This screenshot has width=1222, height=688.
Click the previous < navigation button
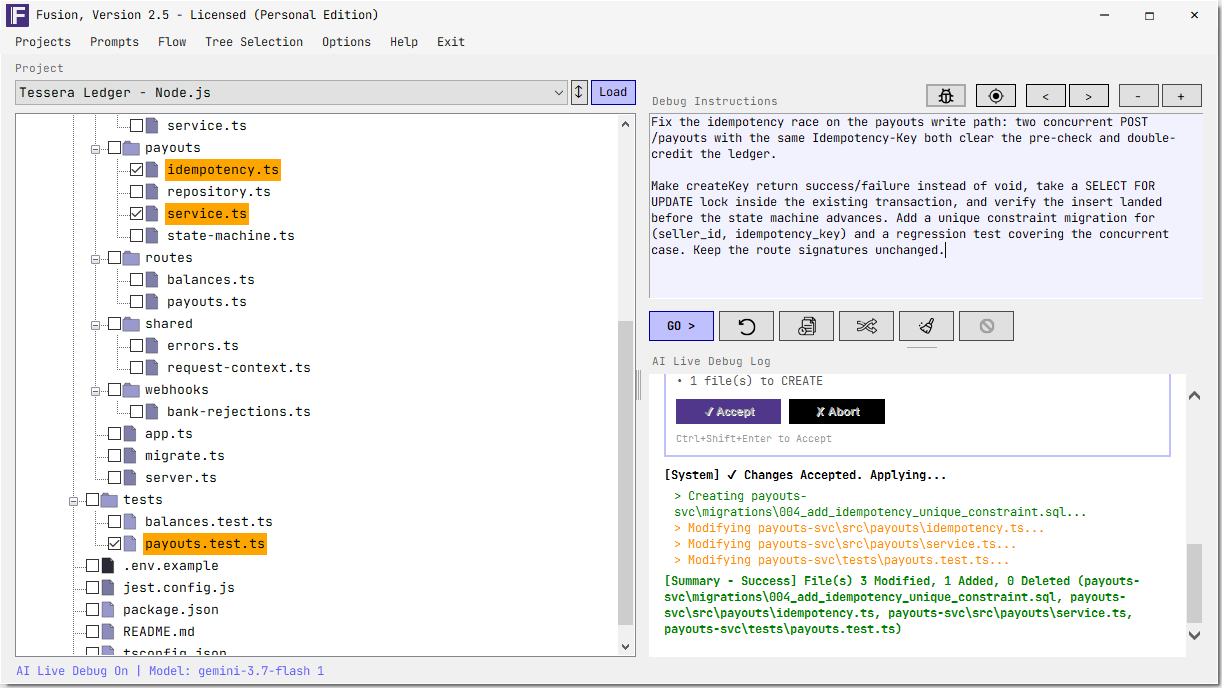[x=1046, y=96]
